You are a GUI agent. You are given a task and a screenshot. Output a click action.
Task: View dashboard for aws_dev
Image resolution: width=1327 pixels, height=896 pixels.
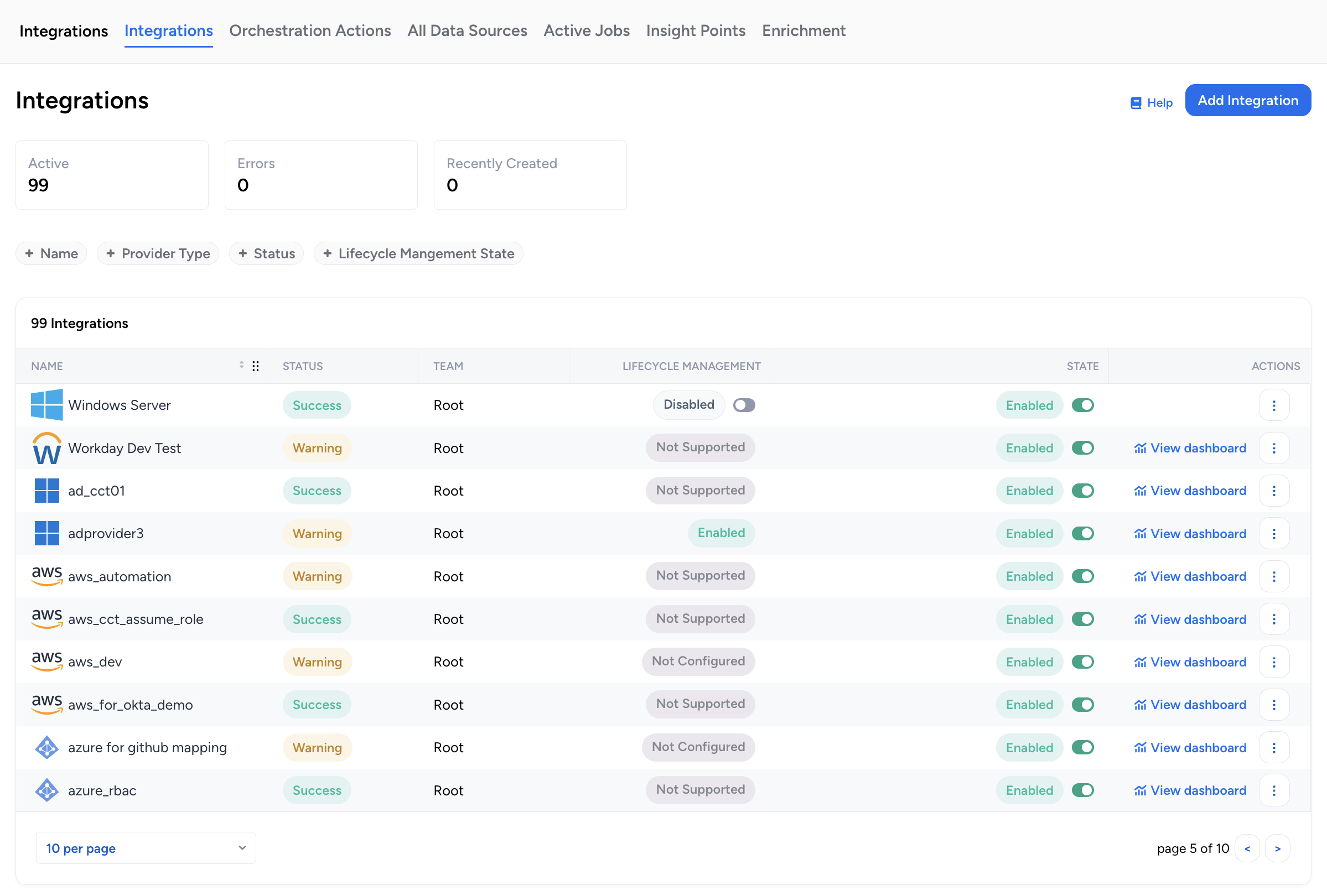pyautogui.click(x=1190, y=662)
